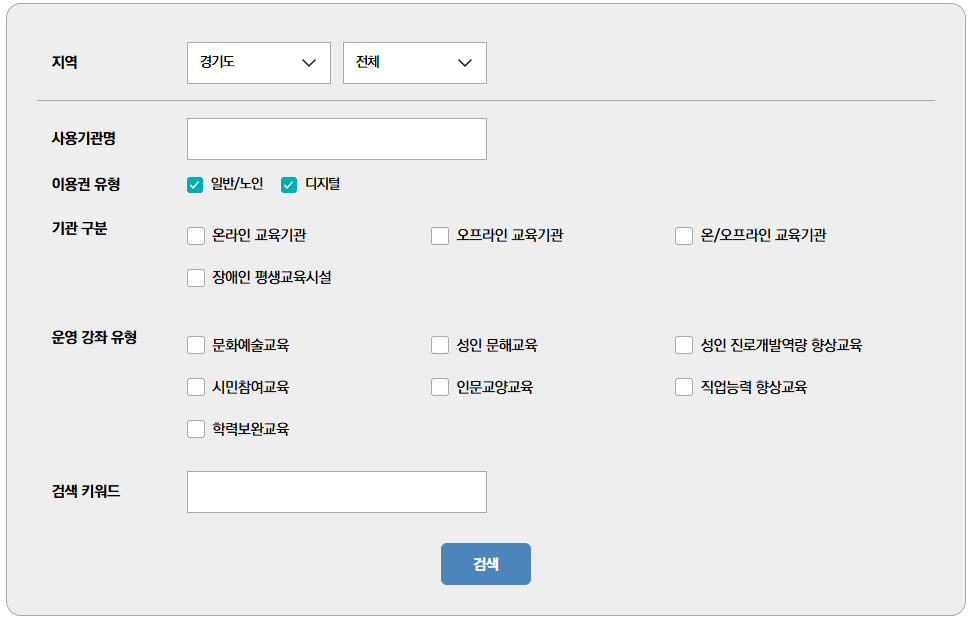This screenshot has height=619, width=973.
Task: Click the 검색 키워드 input field
Action: tap(337, 492)
